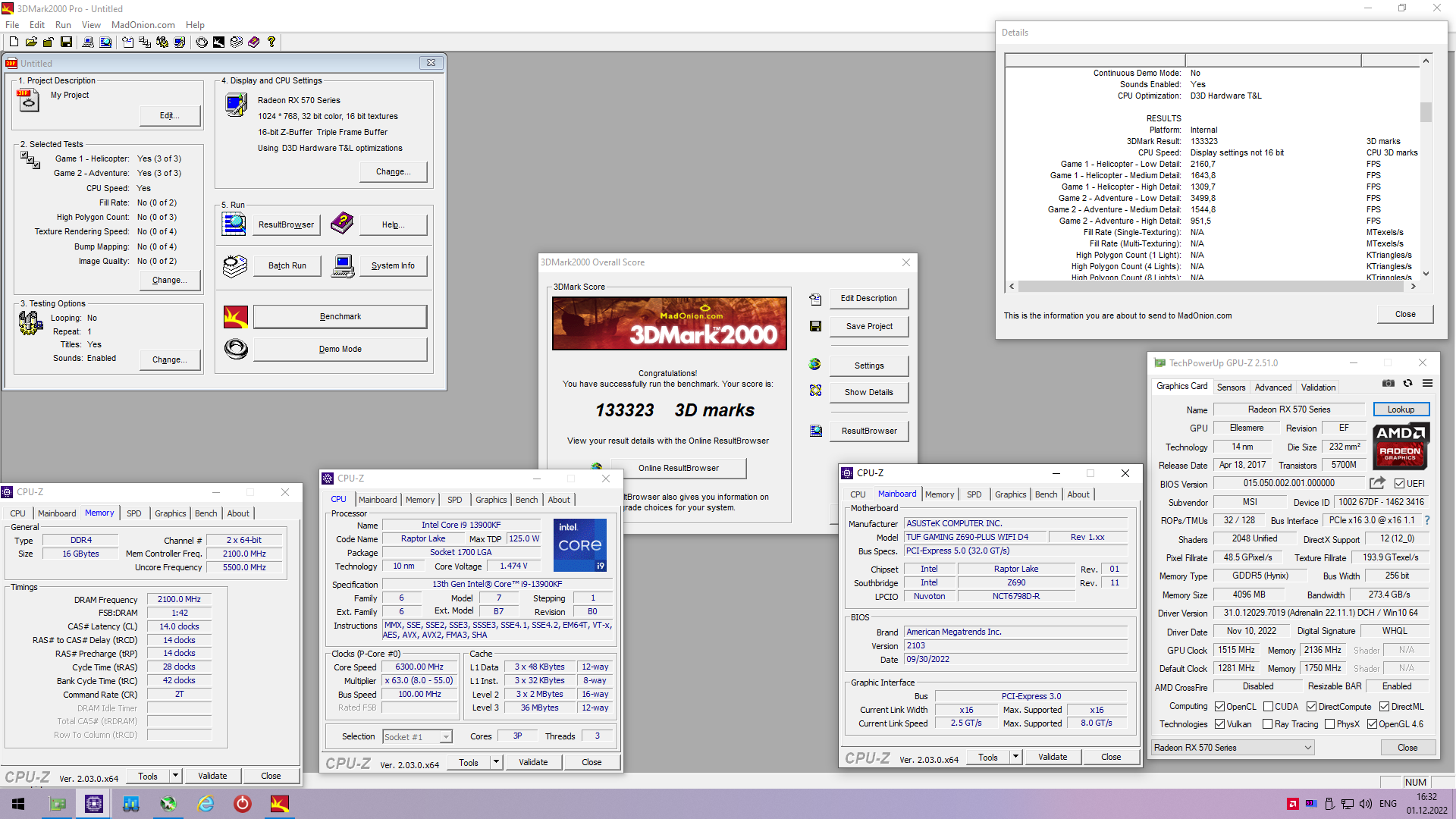Click the Demo Mode button
The width and height of the screenshot is (1456, 819).
(340, 349)
